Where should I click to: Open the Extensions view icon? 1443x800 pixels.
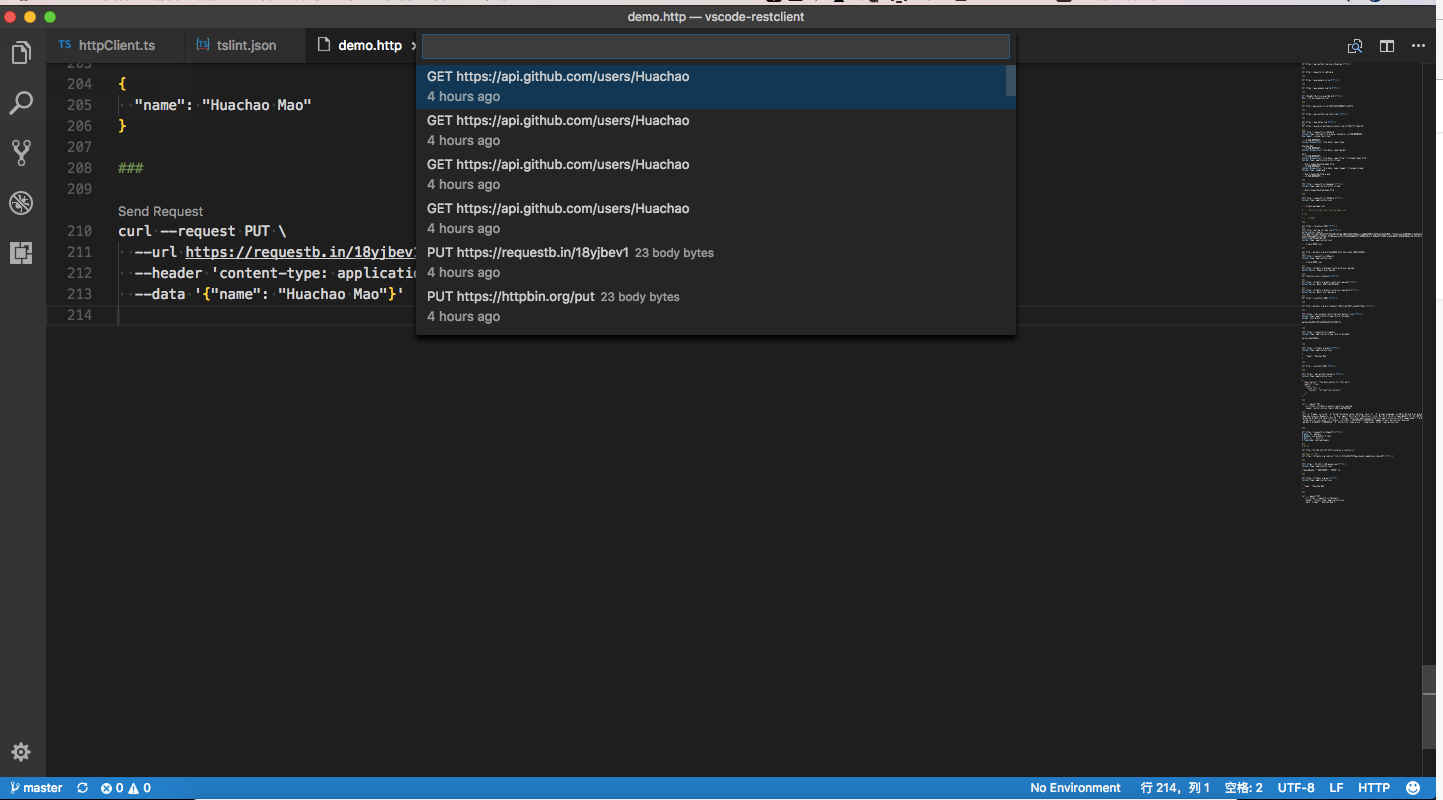coord(21,253)
